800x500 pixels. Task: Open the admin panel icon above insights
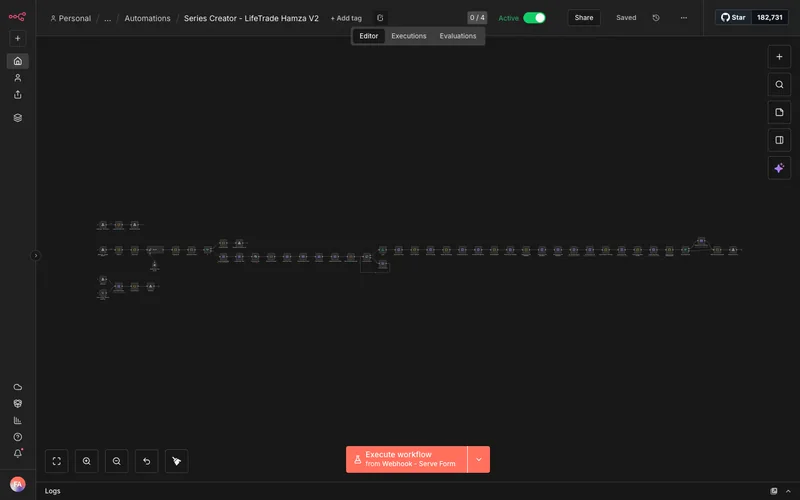[17, 404]
